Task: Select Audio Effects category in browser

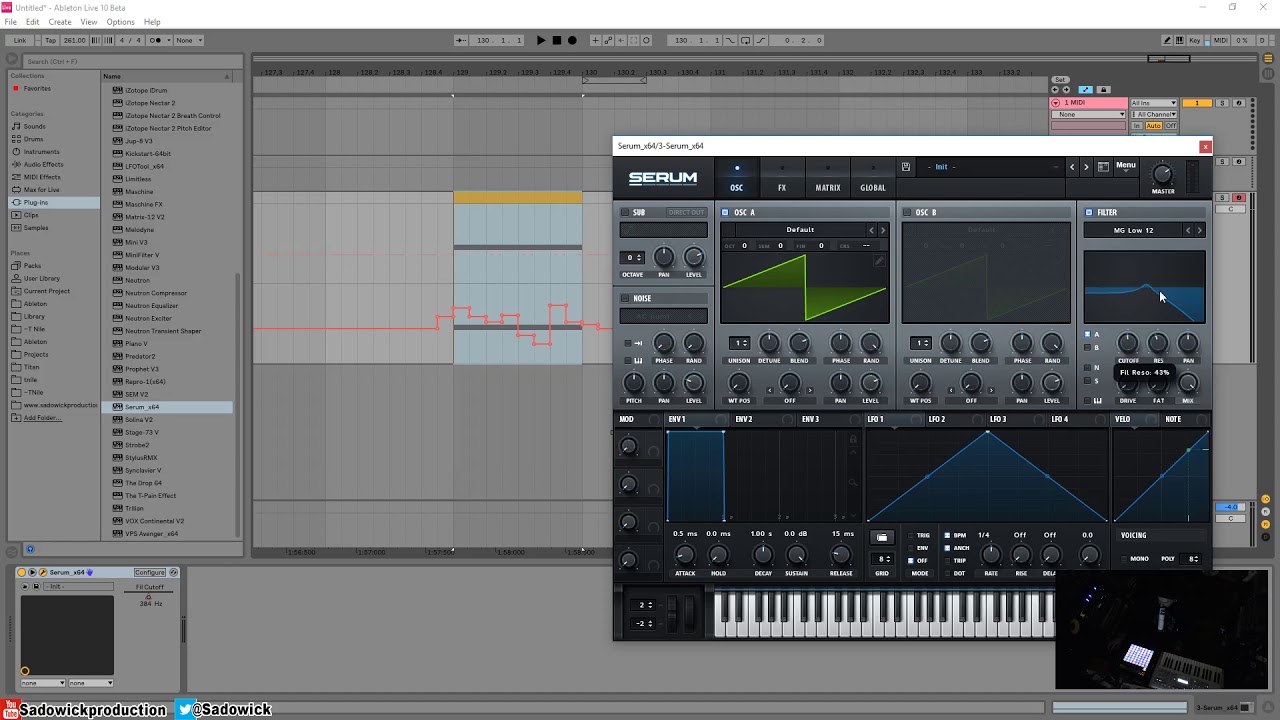Action: point(43,164)
